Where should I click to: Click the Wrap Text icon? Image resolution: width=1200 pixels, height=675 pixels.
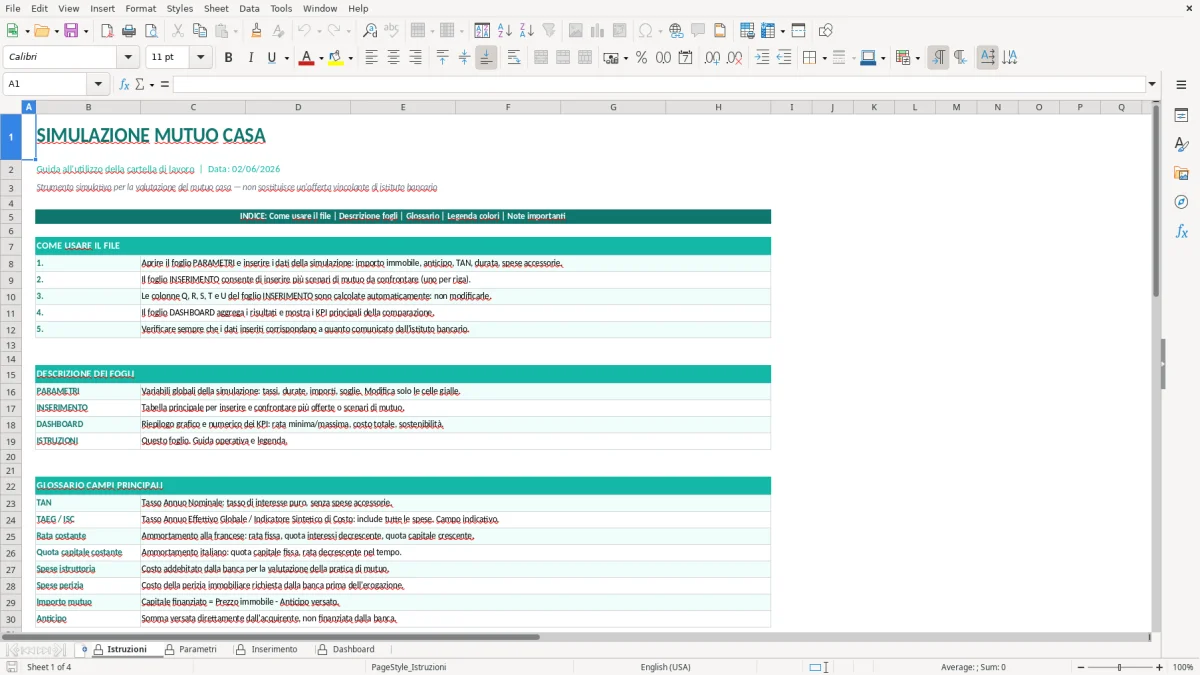tap(513, 58)
